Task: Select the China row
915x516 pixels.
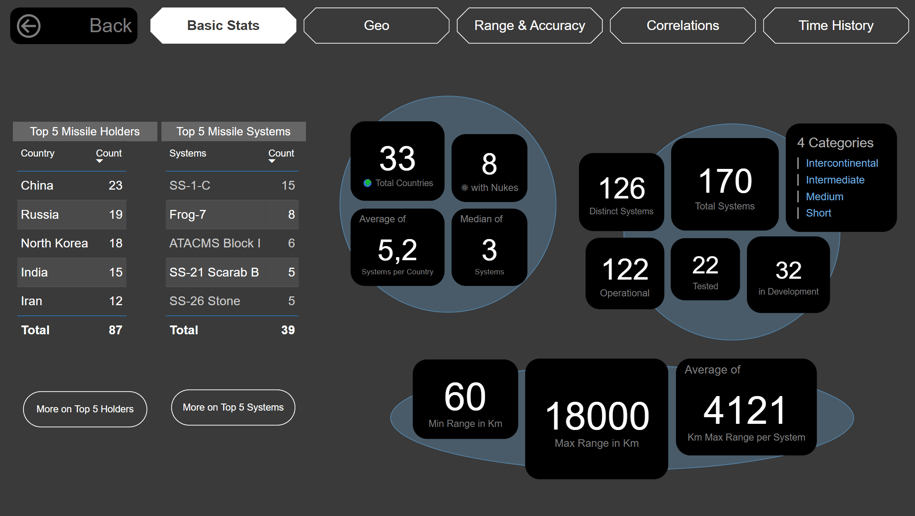Action: coord(72,186)
